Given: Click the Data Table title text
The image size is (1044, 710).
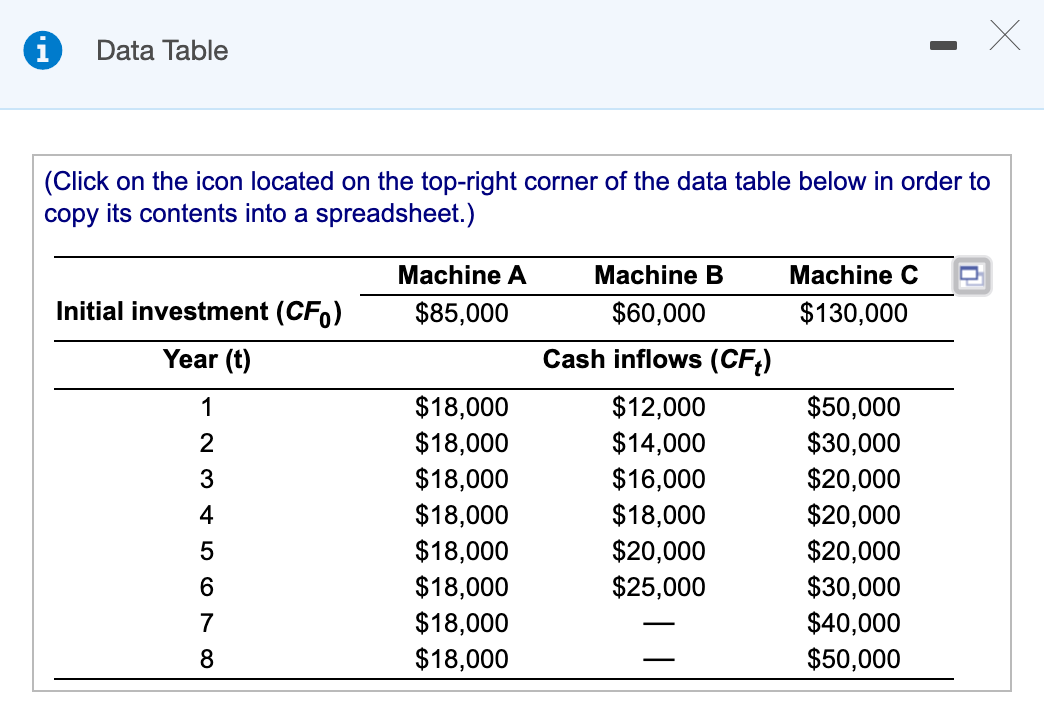Looking at the screenshot, I should [162, 51].
